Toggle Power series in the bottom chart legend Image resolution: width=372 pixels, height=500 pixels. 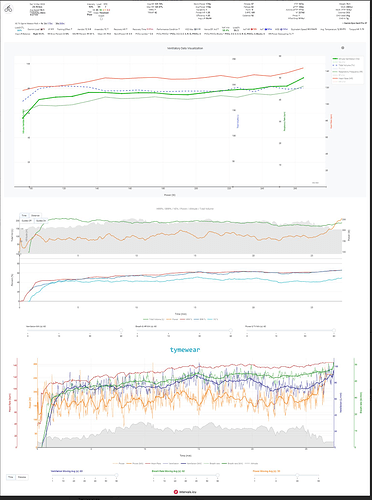pyautogui.click(x=119, y=463)
